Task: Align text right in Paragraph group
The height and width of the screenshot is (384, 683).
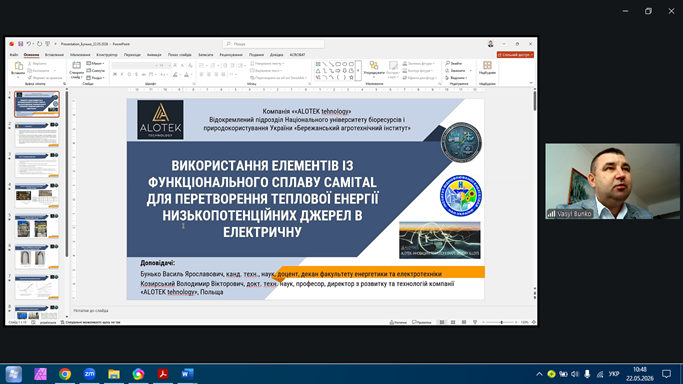Action: 216,74
